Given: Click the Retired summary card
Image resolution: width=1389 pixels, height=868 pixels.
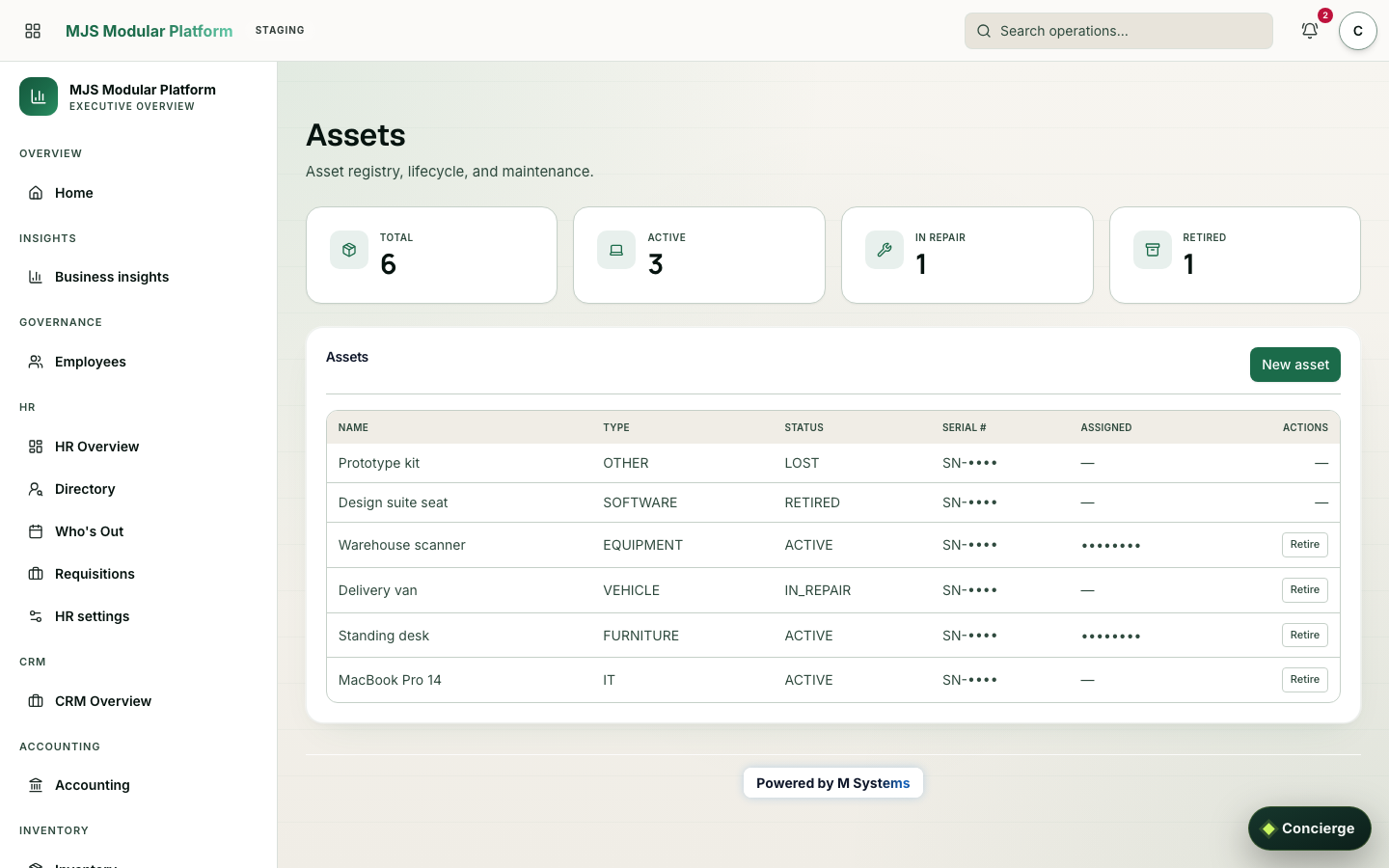Looking at the screenshot, I should tap(1235, 255).
